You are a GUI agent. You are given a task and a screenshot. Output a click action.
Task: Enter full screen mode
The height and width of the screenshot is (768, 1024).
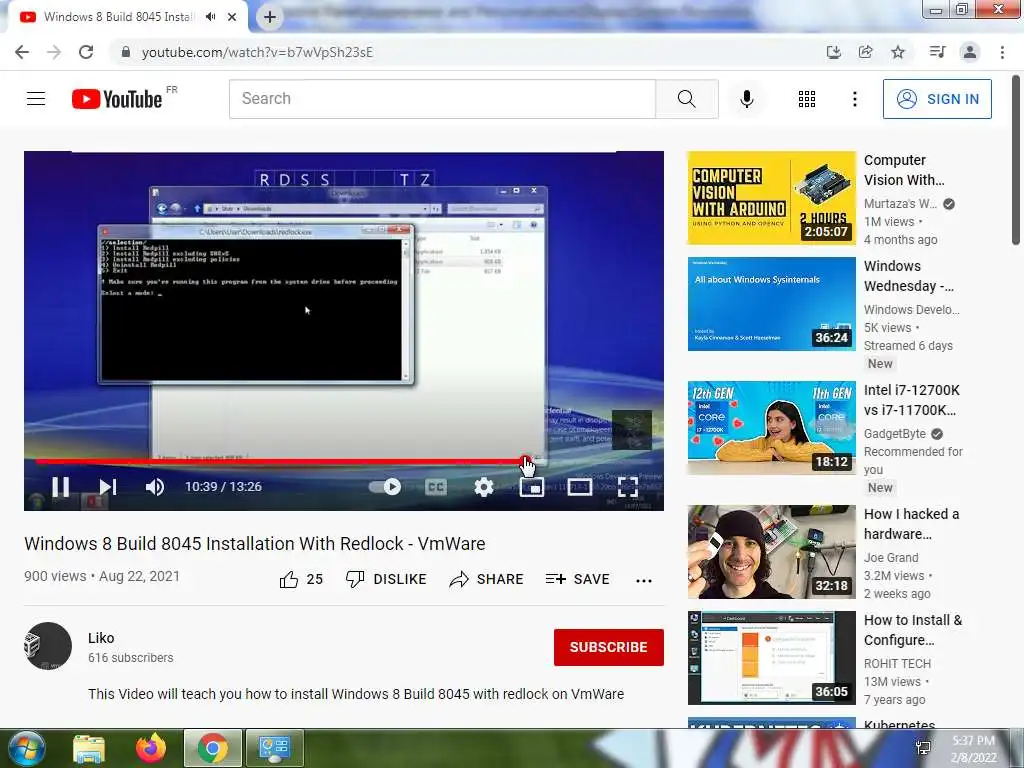coord(628,487)
